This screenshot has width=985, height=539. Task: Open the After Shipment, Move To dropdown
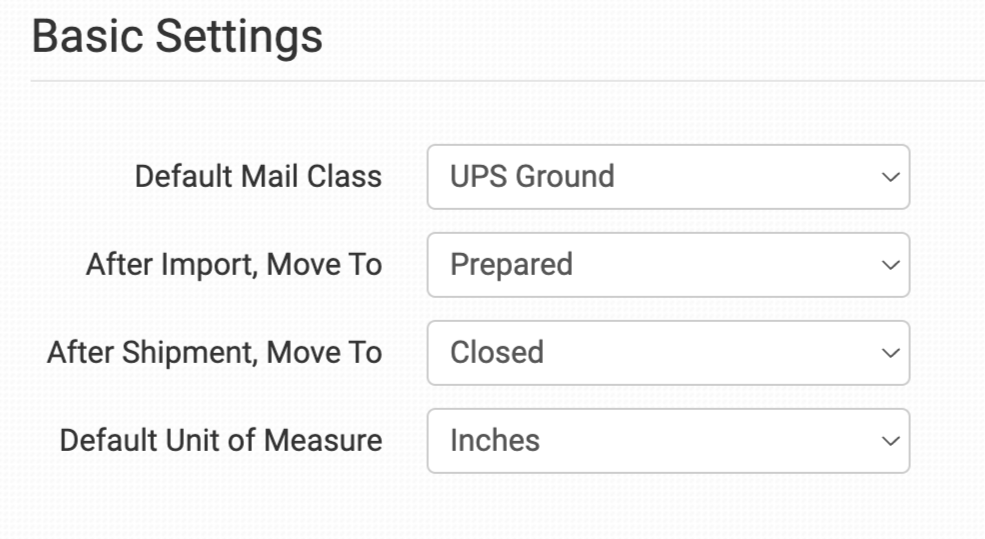667,353
